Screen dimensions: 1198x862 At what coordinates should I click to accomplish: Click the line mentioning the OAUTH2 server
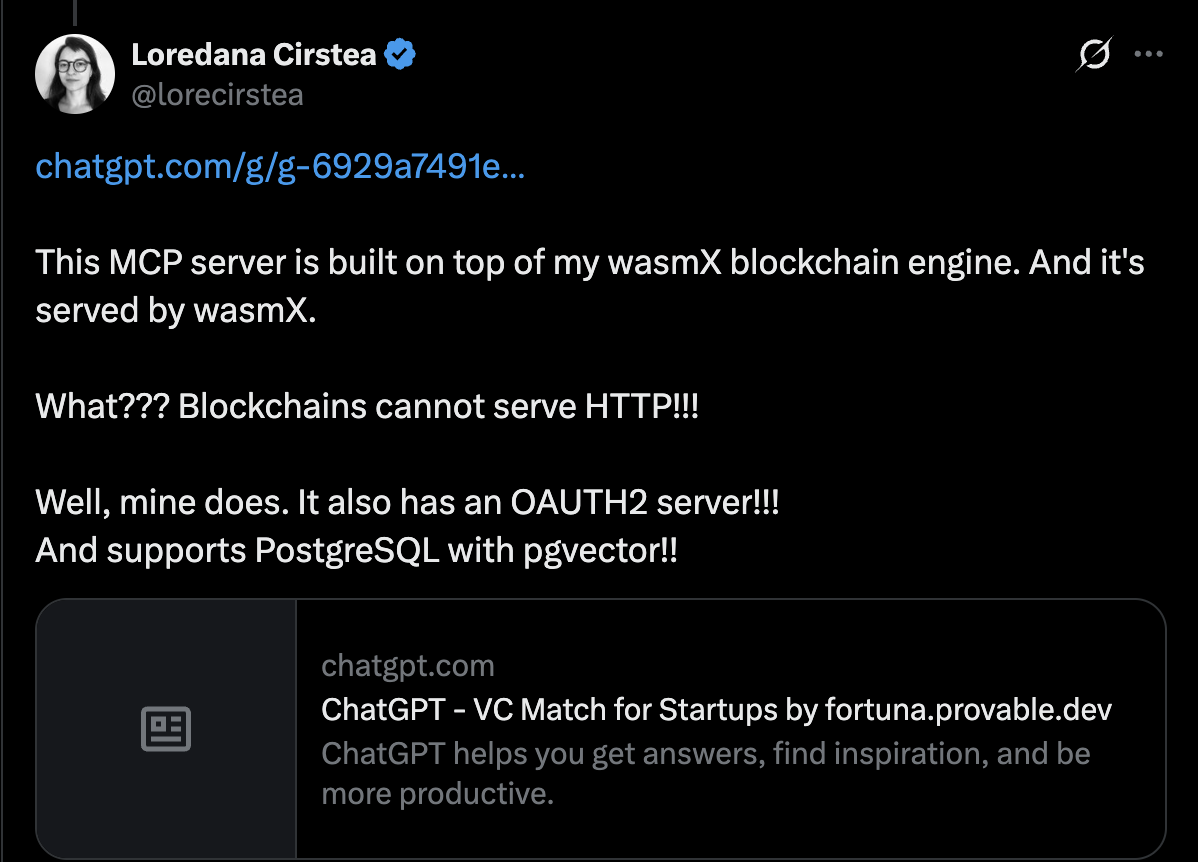click(407, 503)
